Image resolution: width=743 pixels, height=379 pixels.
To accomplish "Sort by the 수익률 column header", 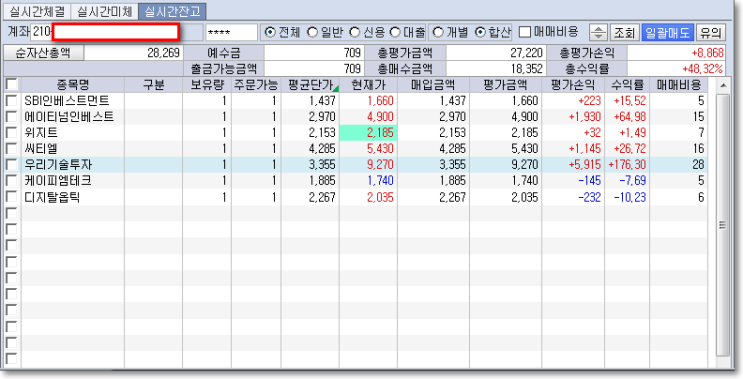I will pos(627,85).
